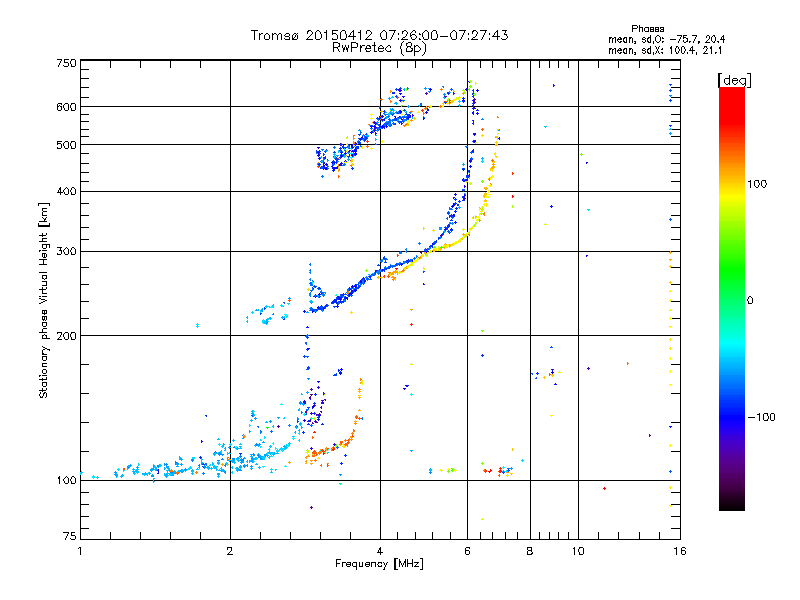
Task: Click the 'Phases' header text
Action: click(647, 29)
